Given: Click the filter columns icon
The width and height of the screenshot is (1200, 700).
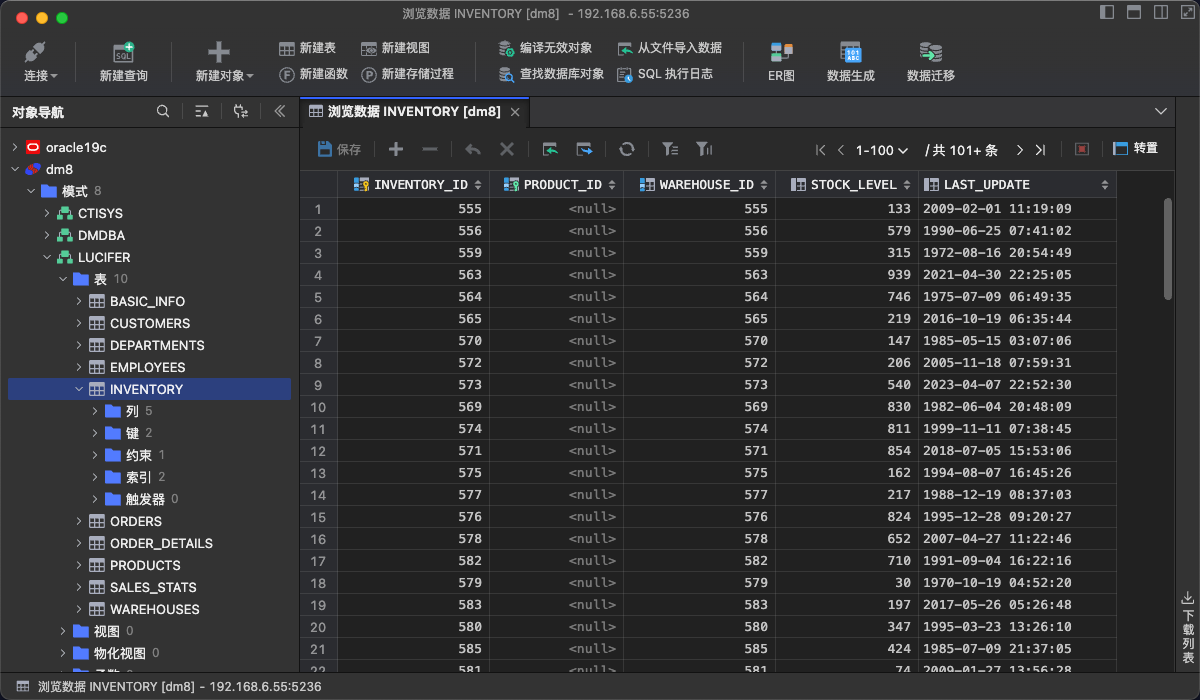Looking at the screenshot, I should (704, 149).
